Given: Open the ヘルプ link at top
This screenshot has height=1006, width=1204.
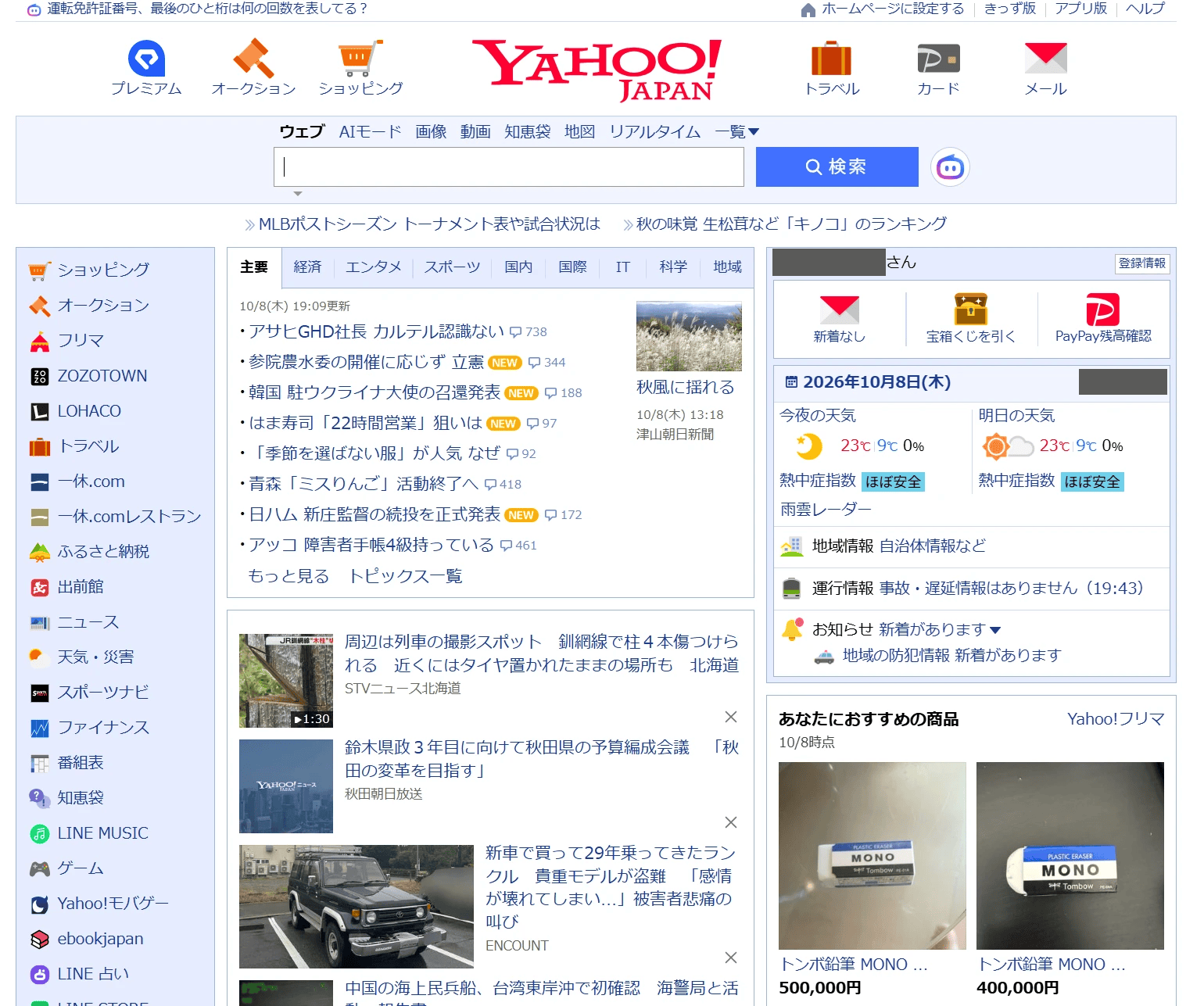Looking at the screenshot, I should 1145,9.
